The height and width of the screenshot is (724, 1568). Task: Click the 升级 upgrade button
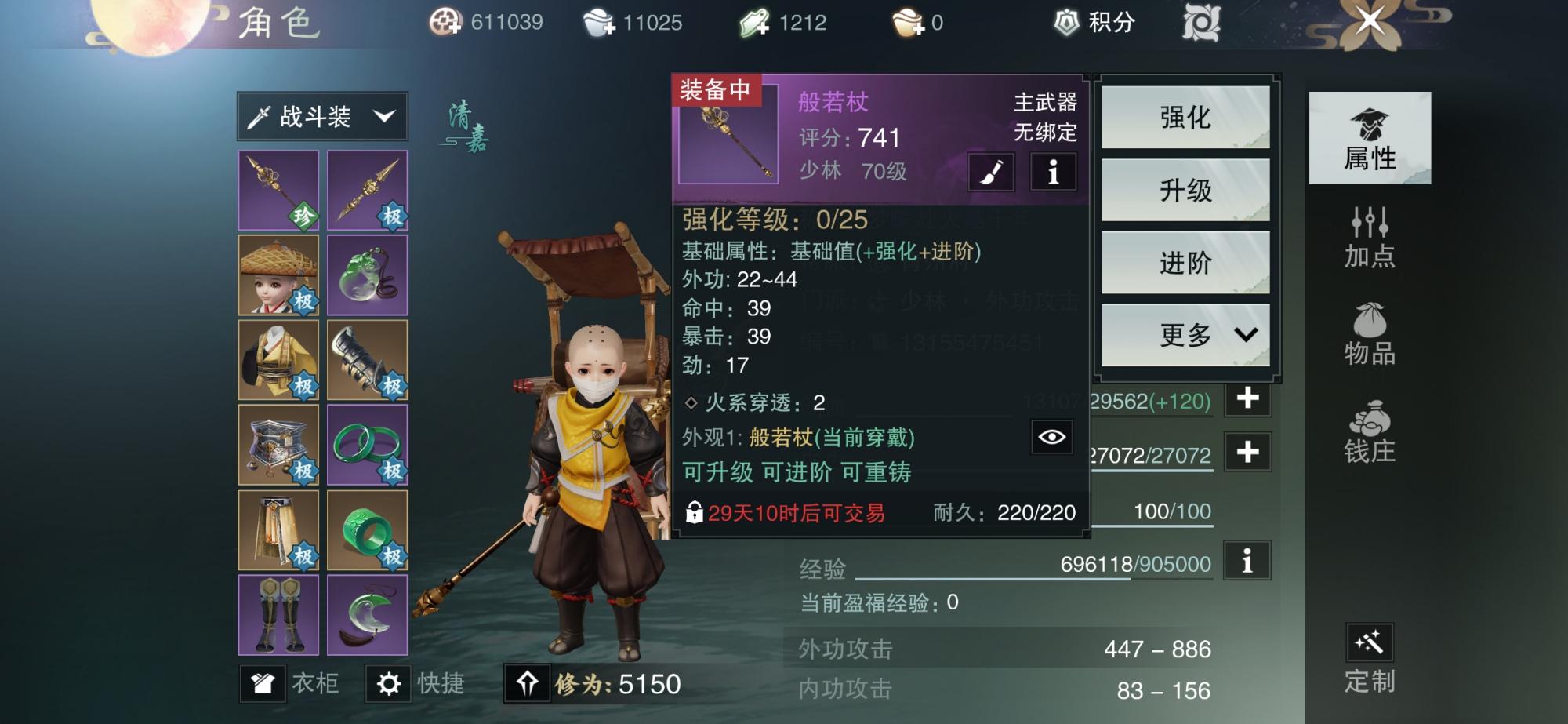click(1185, 190)
